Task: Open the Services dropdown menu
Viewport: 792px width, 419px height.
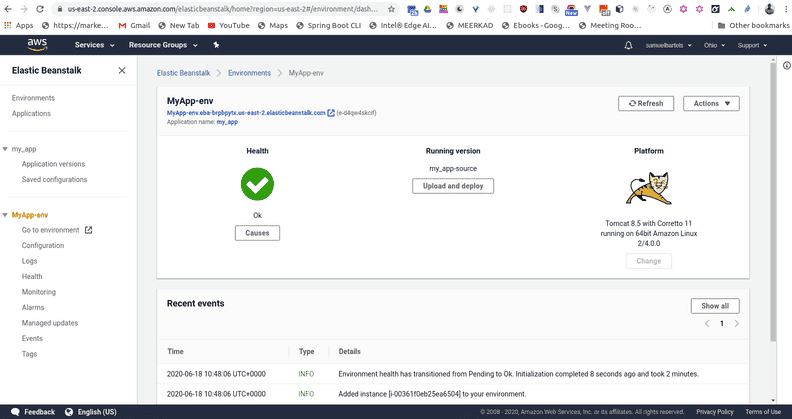Action: point(94,45)
